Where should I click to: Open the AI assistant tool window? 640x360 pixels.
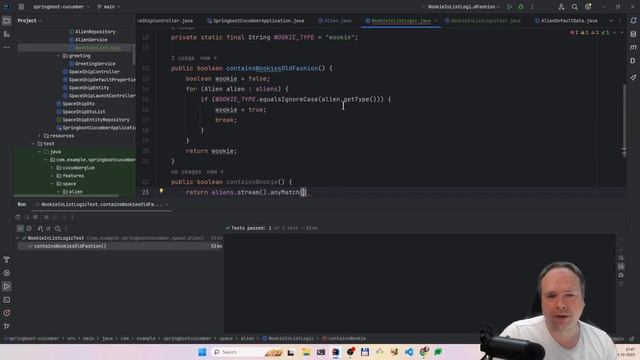click(633, 77)
